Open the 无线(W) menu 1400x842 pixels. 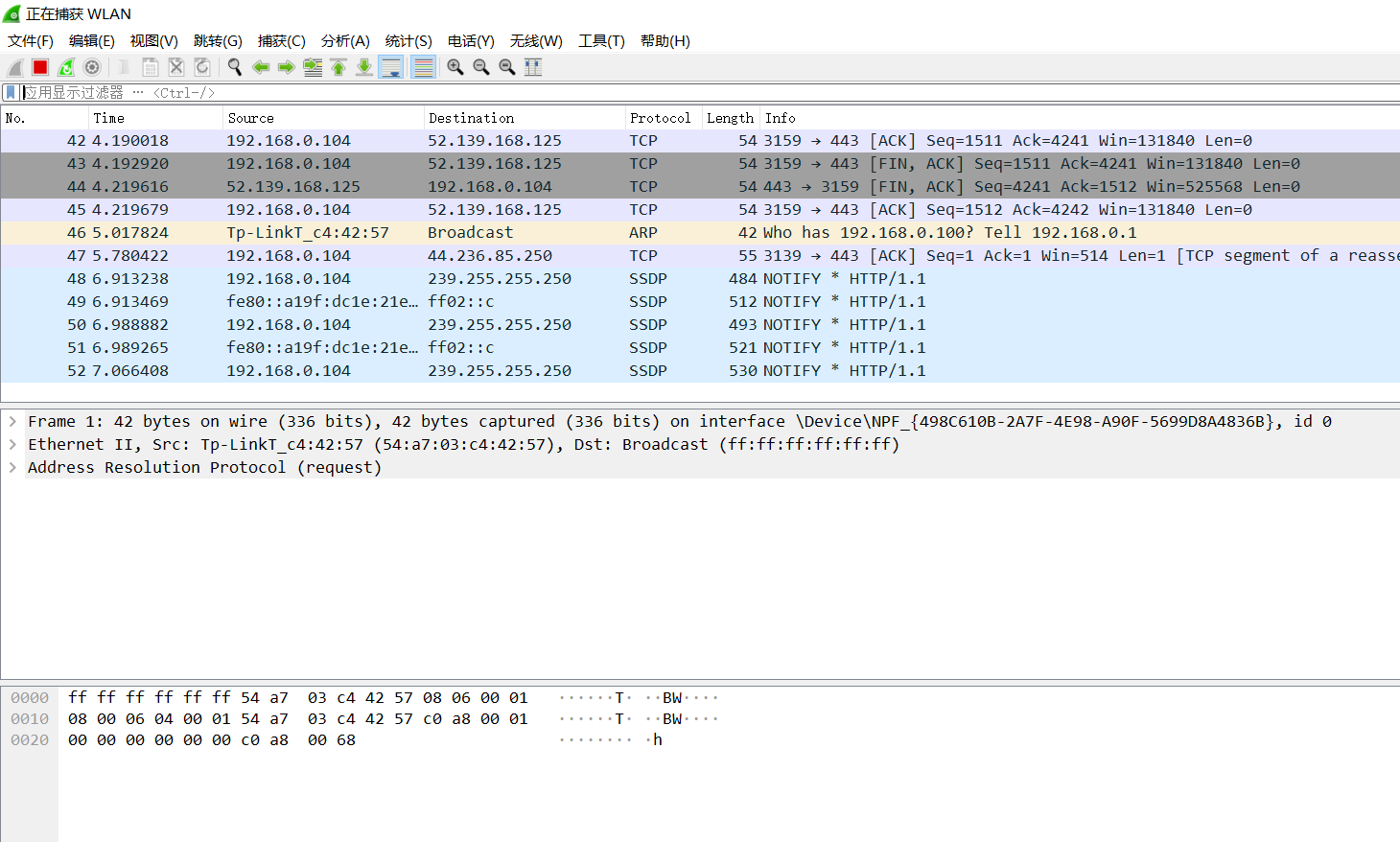tap(536, 40)
